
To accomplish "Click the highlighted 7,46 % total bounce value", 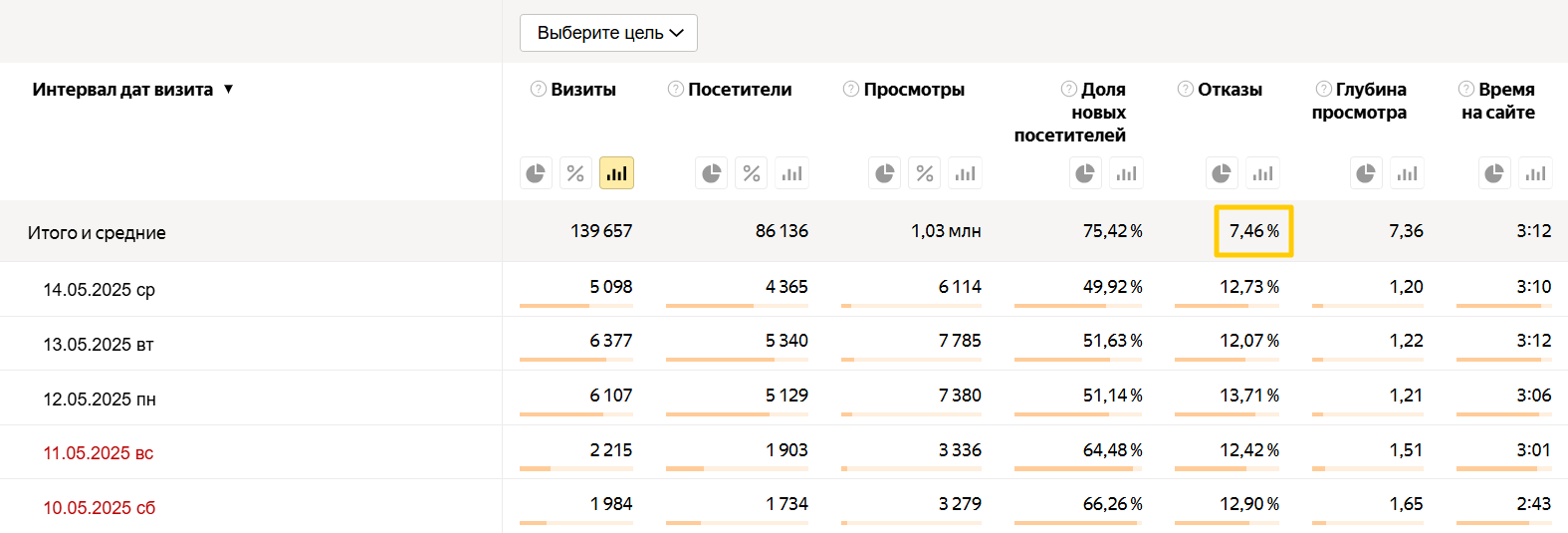I will (1253, 231).
